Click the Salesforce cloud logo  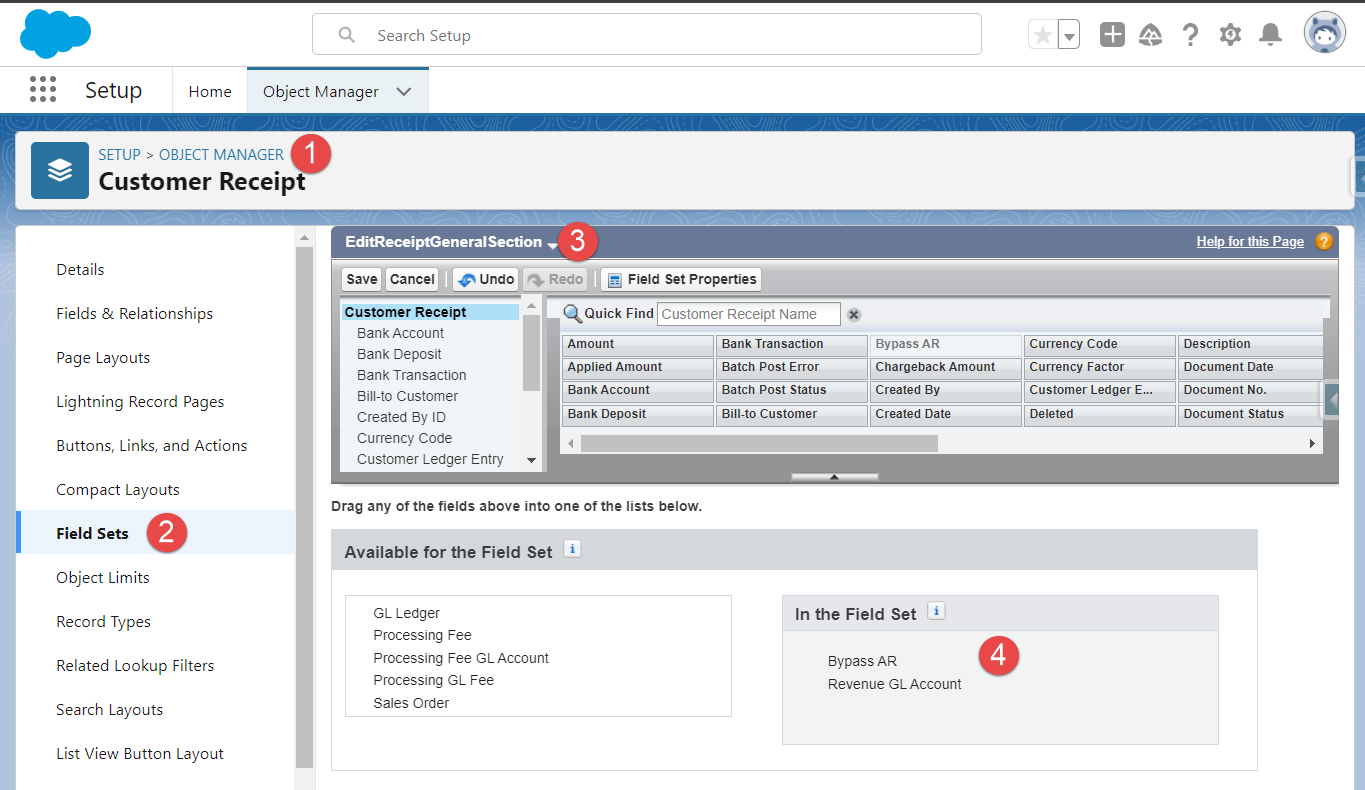56,35
